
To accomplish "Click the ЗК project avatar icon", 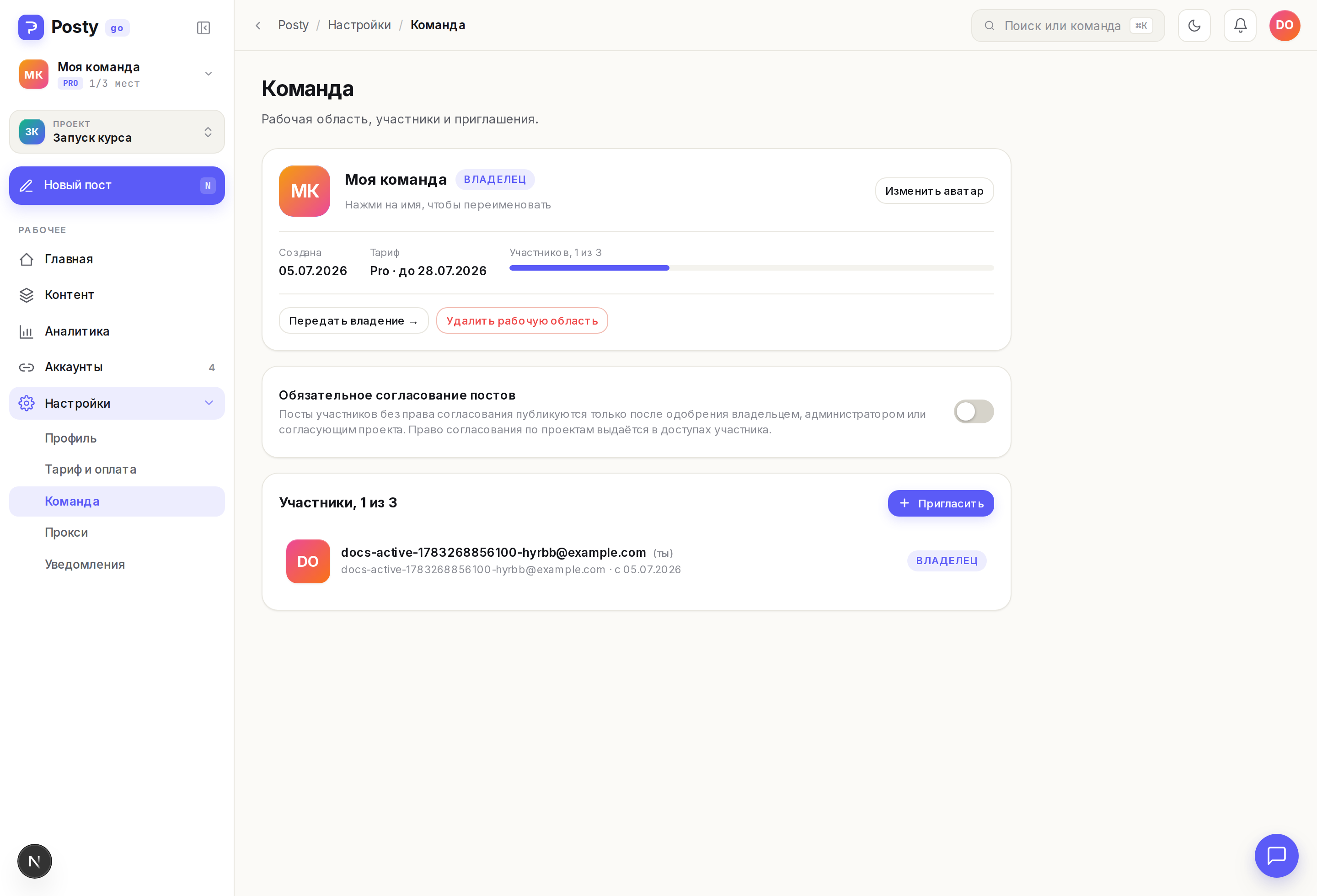I will [32, 131].
